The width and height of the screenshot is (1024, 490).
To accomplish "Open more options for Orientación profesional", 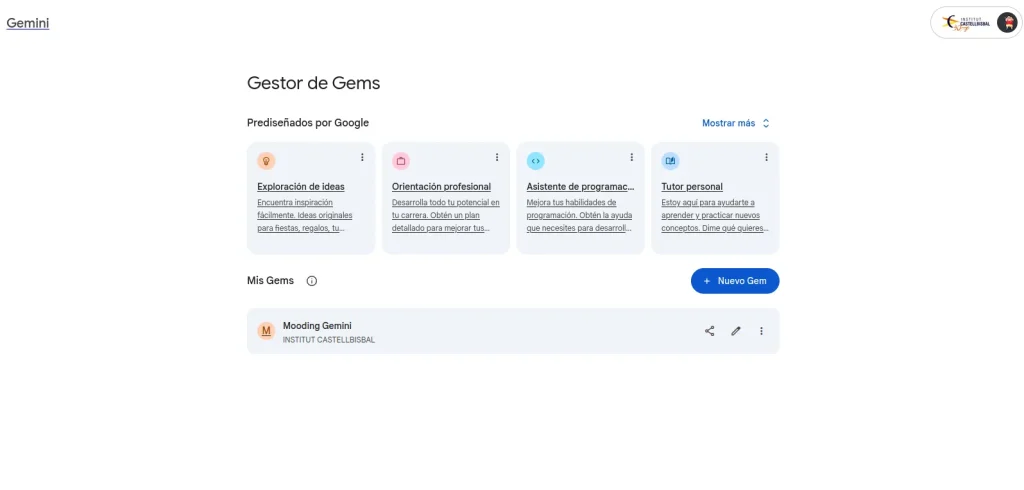I will pyautogui.click(x=497, y=157).
